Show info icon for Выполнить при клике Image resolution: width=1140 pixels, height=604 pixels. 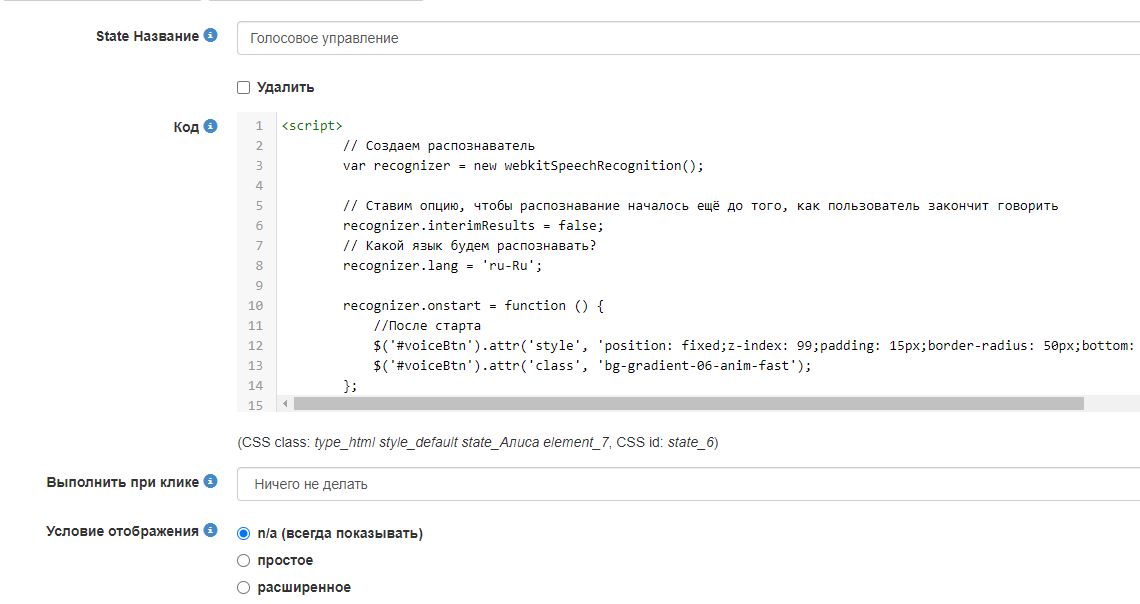211,481
